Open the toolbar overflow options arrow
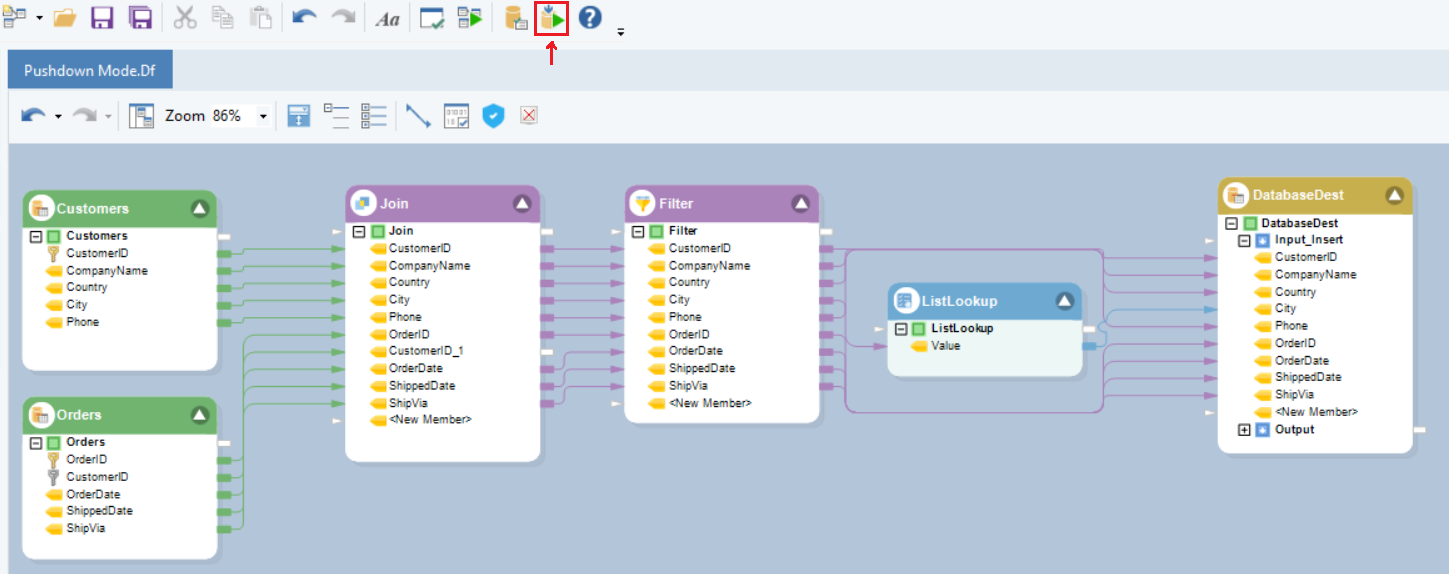The height and width of the screenshot is (574, 1449). 620,32
